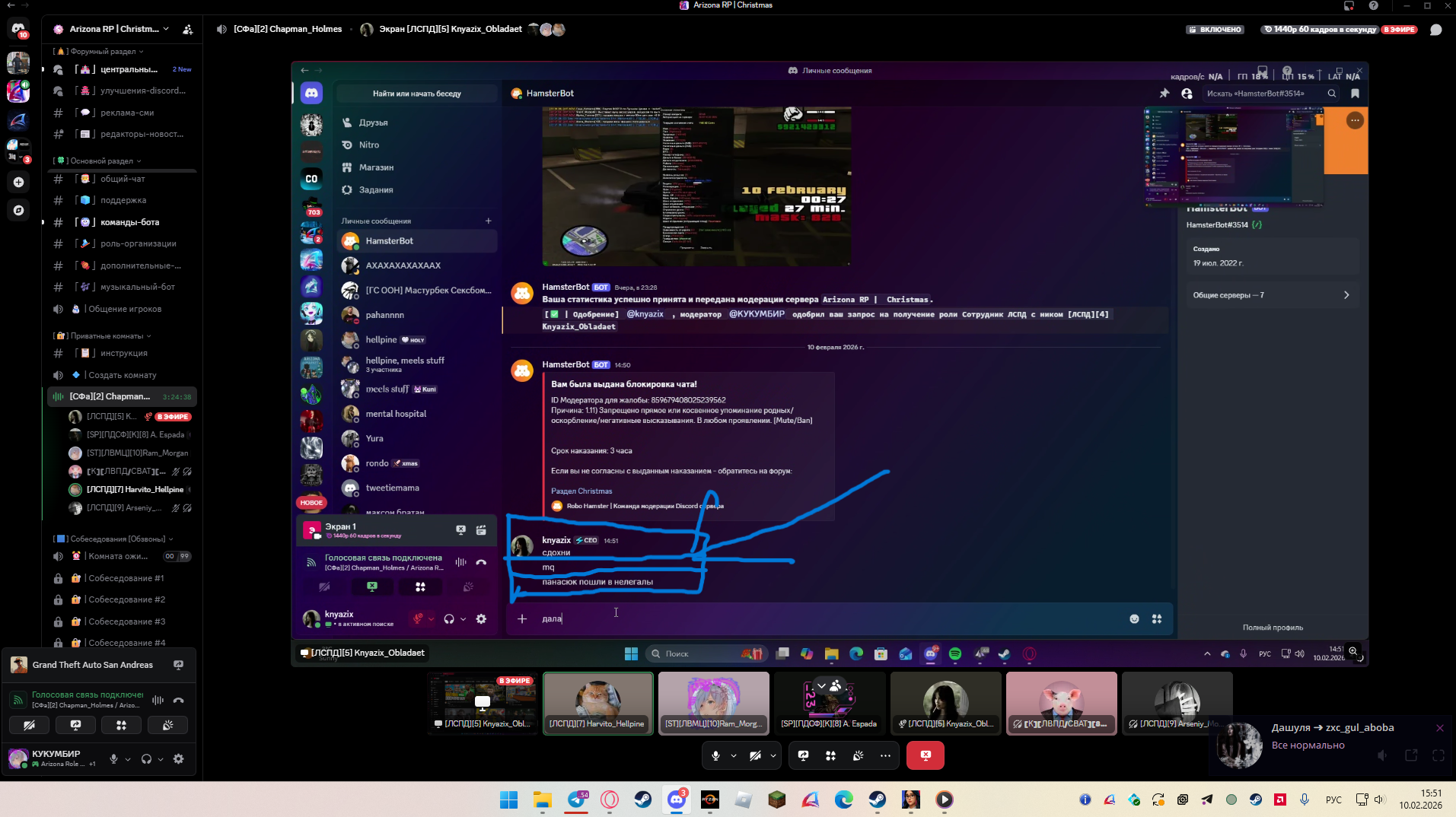Open the chat bubble icon in the call header
The width and height of the screenshot is (1456, 817).
[1435, 30]
